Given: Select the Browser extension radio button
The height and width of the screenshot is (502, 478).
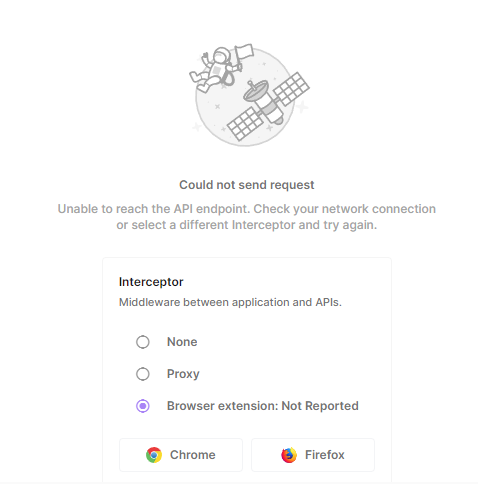Looking at the screenshot, I should click(143, 406).
